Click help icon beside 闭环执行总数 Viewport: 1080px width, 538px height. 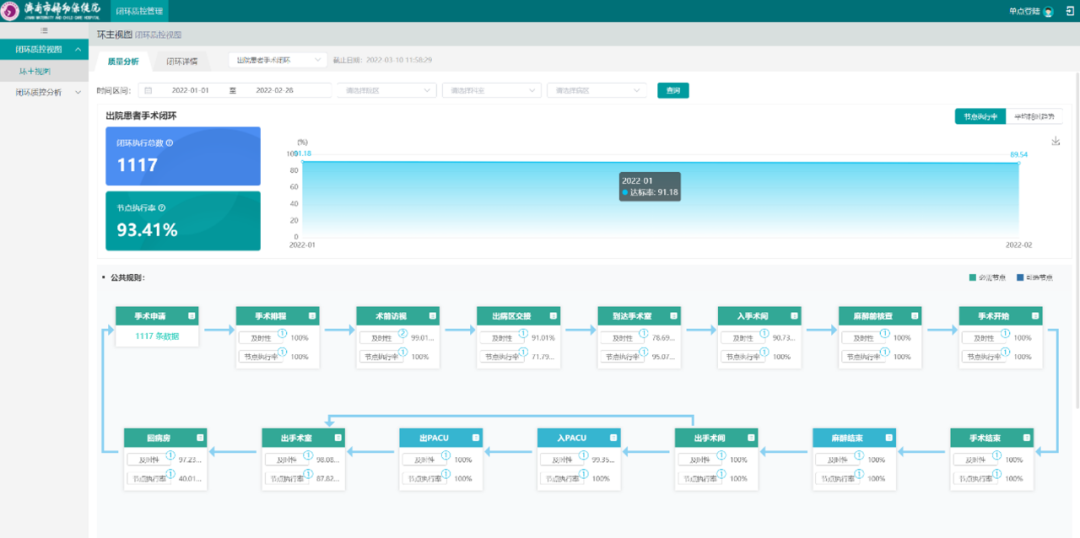tap(169, 143)
